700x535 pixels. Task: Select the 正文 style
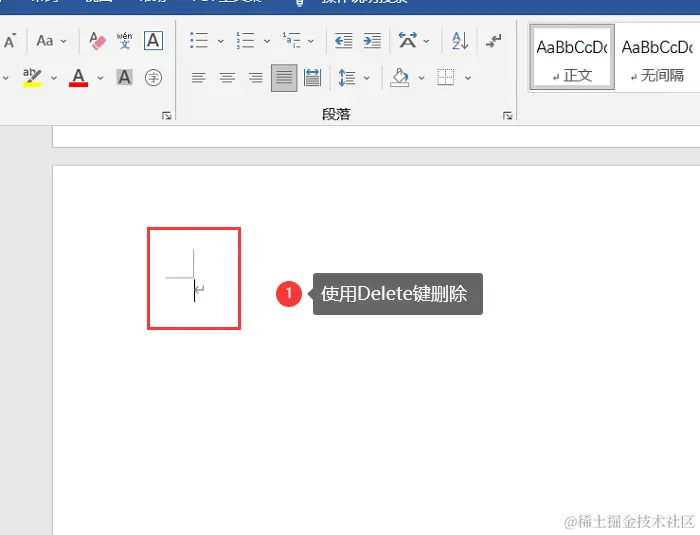(572, 57)
